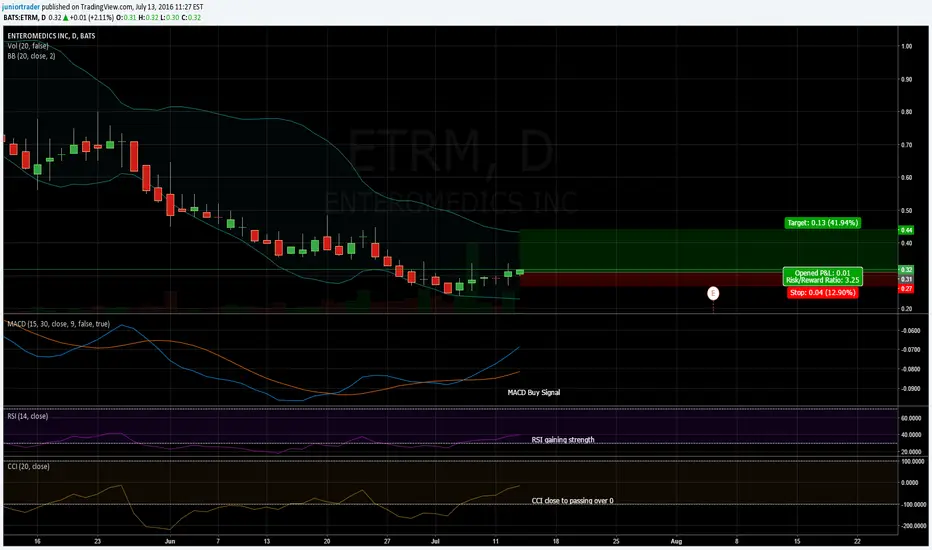Screen dimensions: 932x550
Task: Click the 0.32 current price tag
Action: 906,270
